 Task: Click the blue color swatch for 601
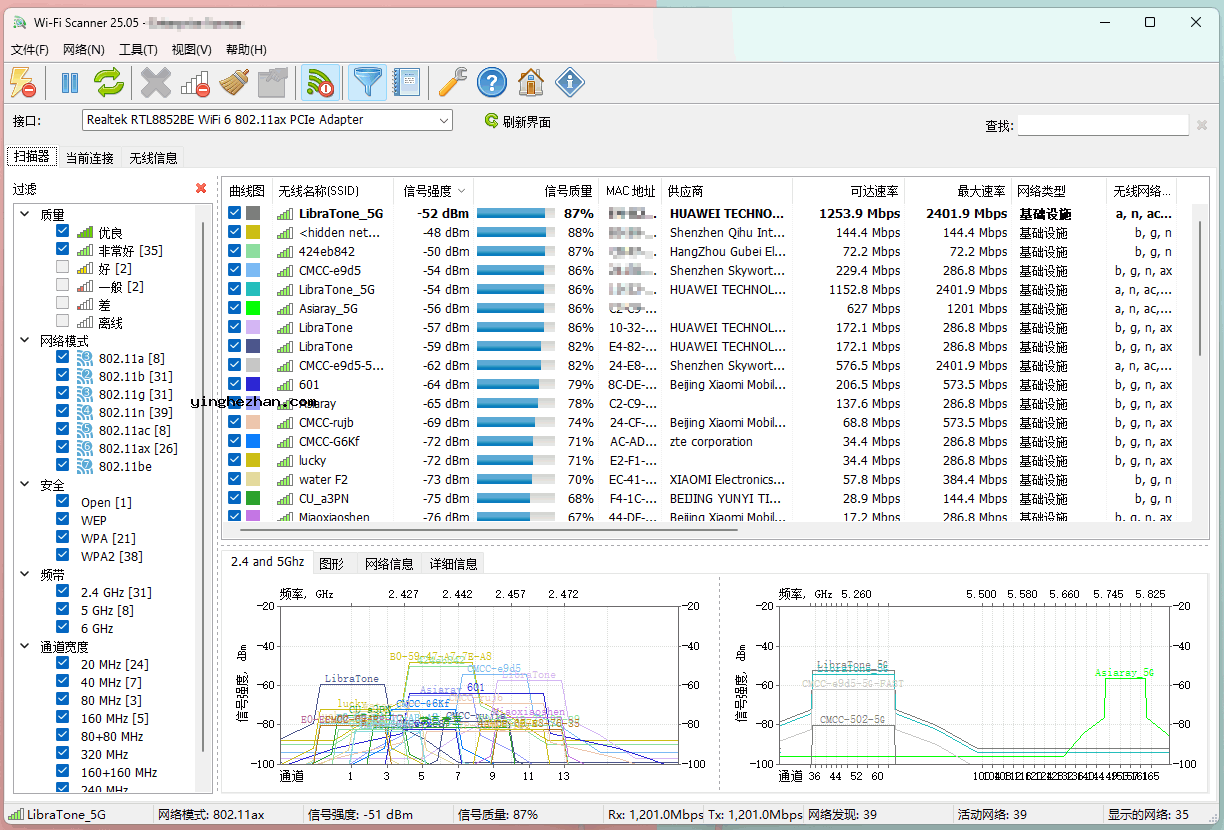(253, 384)
